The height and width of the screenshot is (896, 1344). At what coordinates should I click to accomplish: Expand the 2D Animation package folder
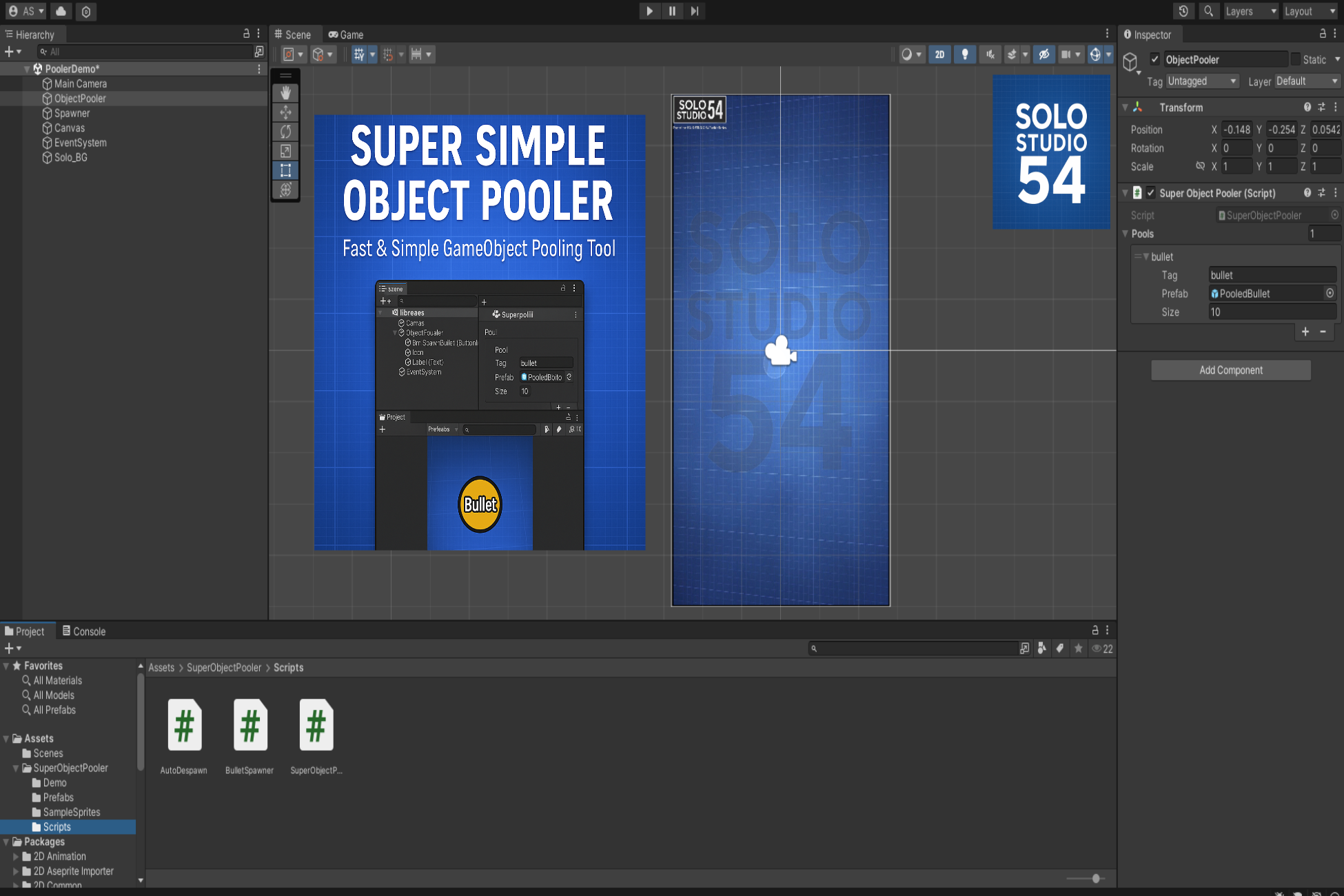click(16, 857)
